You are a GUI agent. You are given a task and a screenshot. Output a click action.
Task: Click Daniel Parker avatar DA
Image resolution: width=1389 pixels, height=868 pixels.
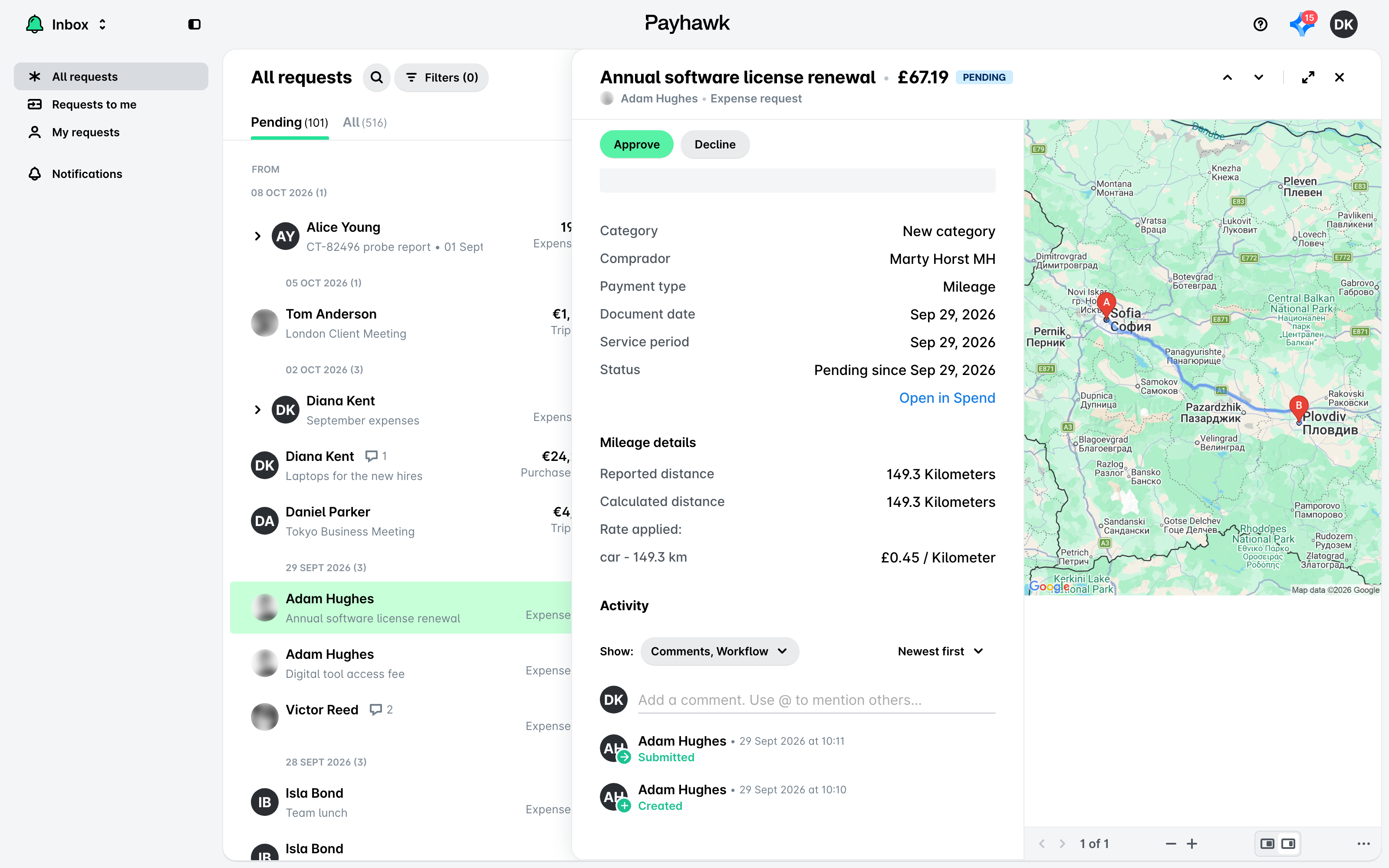[265, 521]
